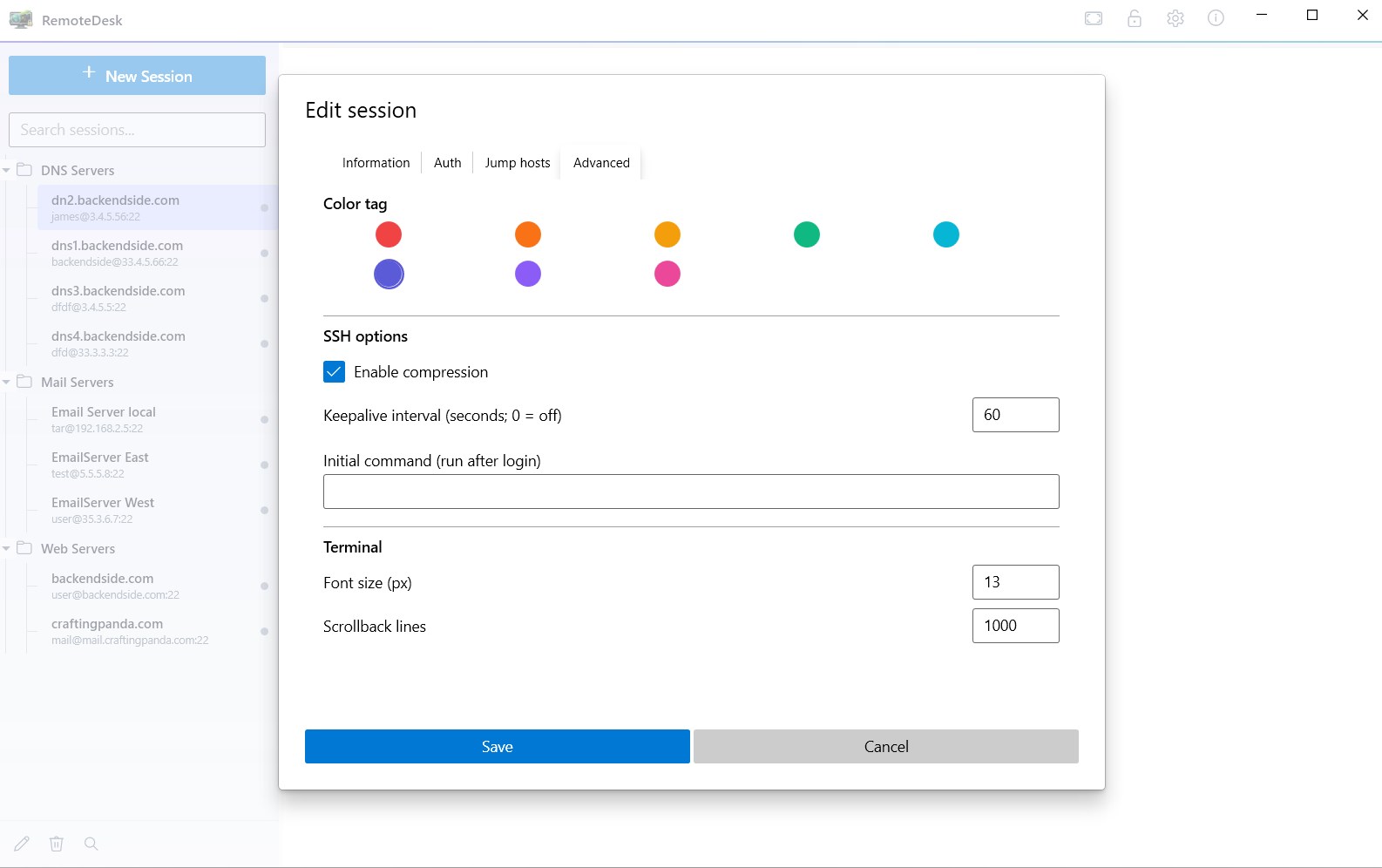The image size is (1382, 868).
Task: Pick the green color tag
Action: (807, 234)
